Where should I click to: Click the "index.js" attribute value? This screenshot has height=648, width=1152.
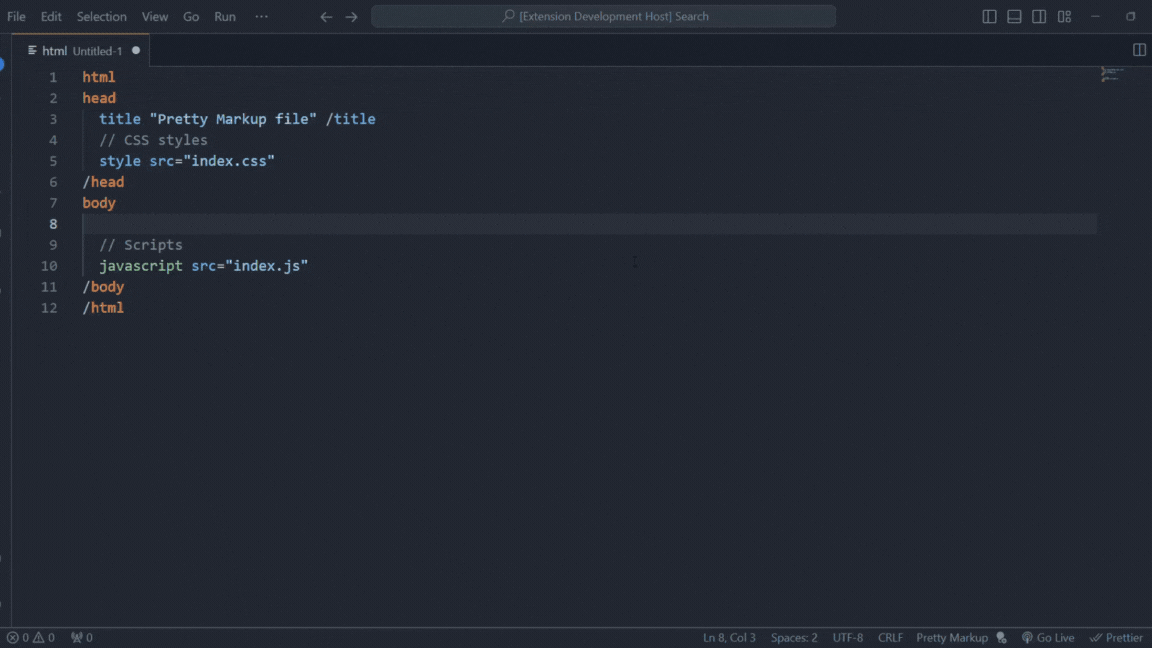(267, 266)
